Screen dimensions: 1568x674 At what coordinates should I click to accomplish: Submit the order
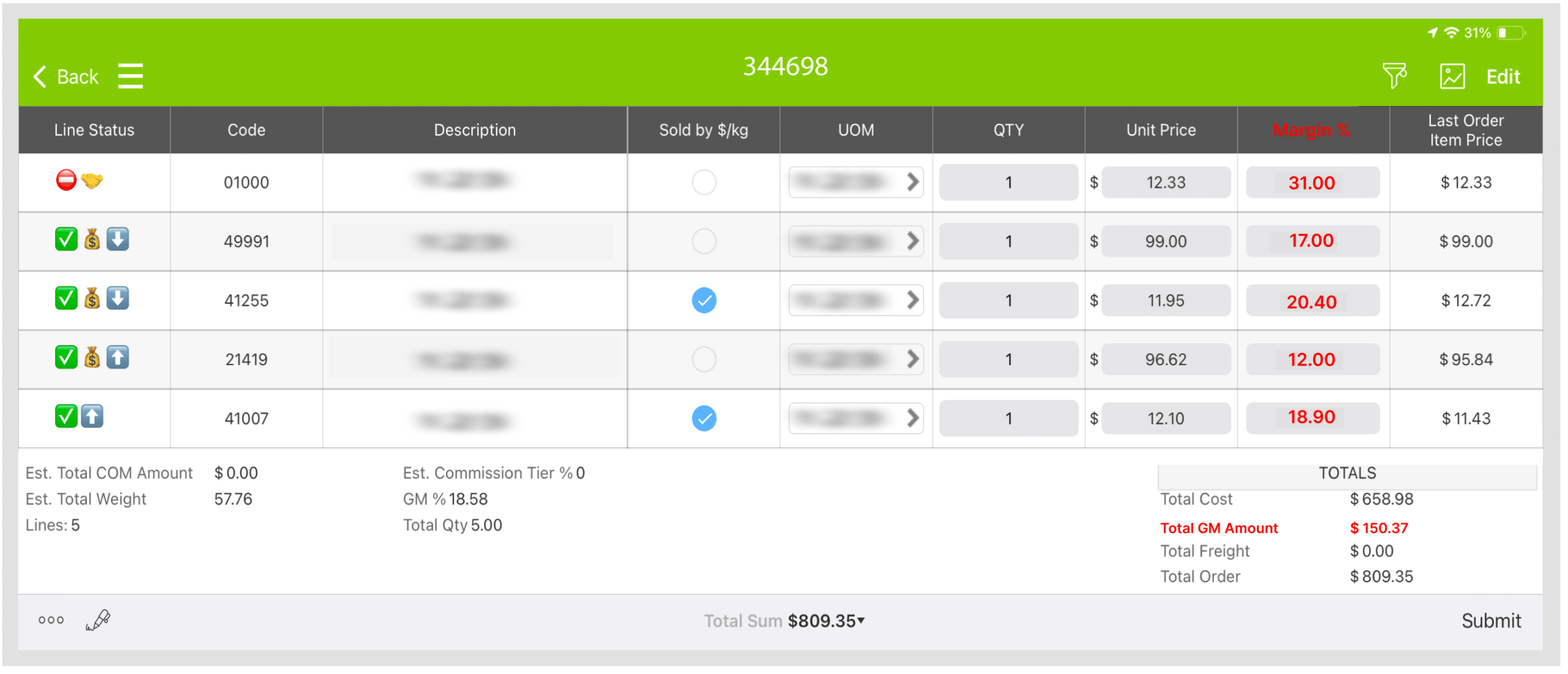1491,621
